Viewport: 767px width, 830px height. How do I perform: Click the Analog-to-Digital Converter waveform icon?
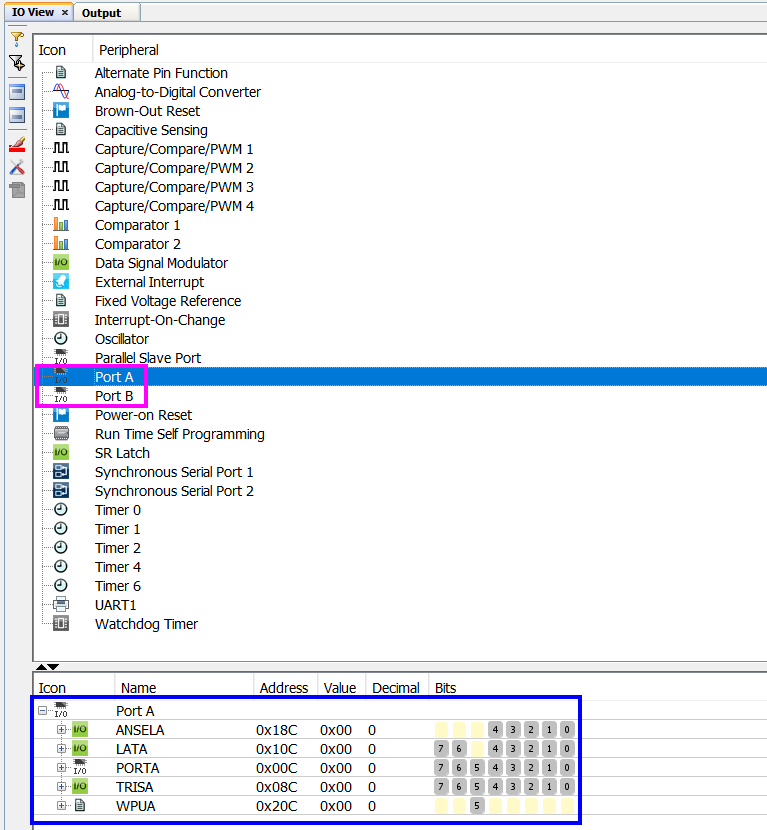click(x=61, y=92)
